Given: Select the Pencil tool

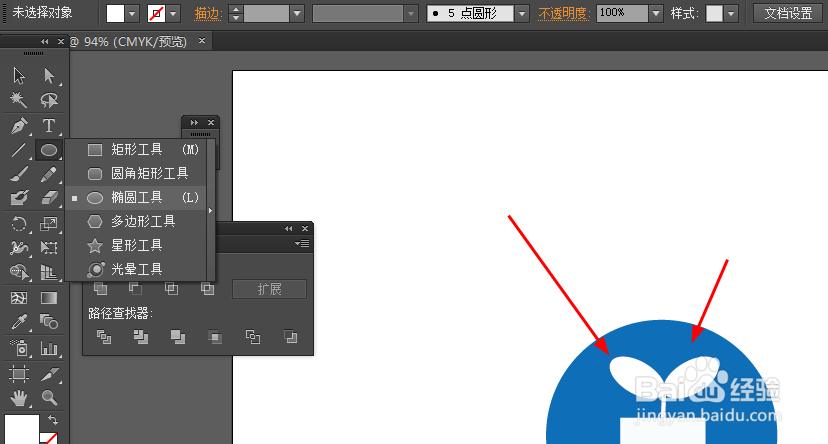Looking at the screenshot, I should point(49,174).
